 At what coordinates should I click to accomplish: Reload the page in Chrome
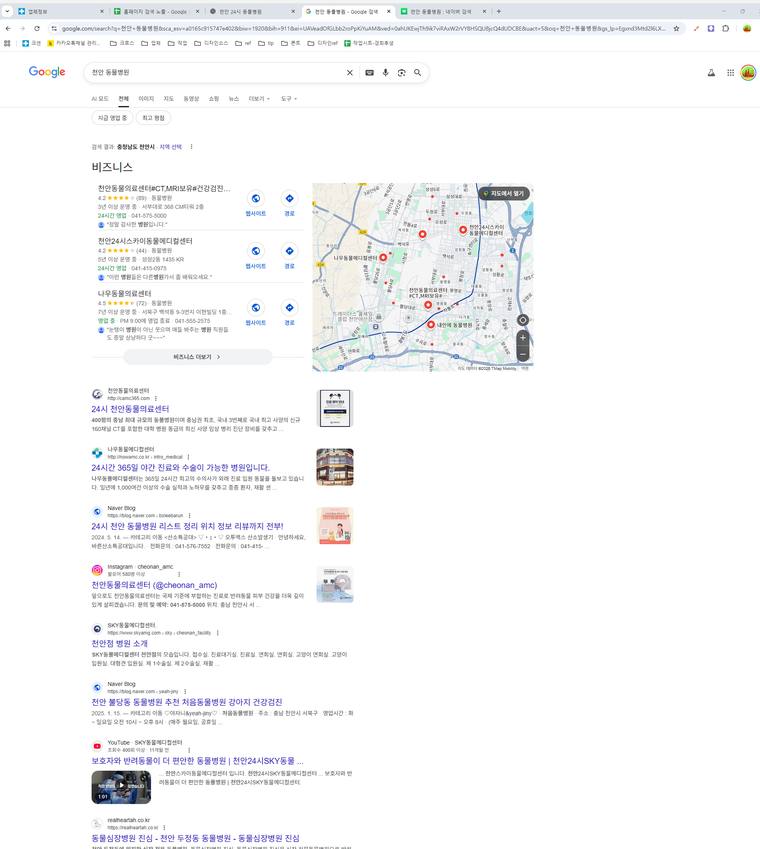point(37,28)
